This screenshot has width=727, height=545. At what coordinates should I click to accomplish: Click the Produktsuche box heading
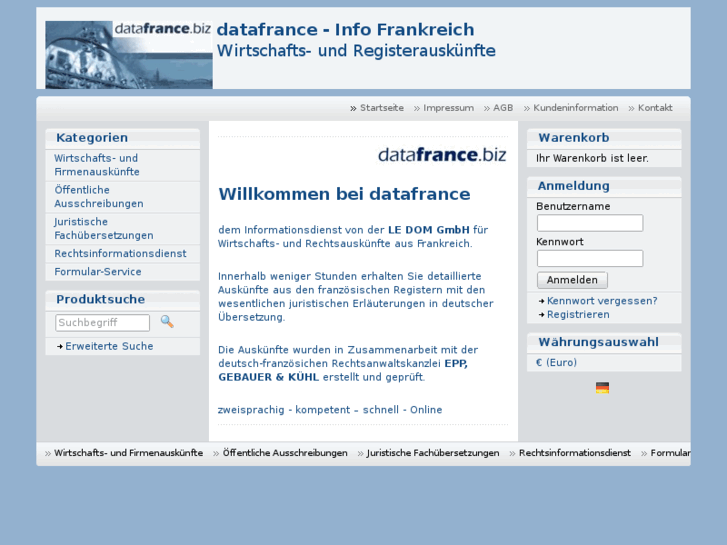pyautogui.click(x=101, y=299)
